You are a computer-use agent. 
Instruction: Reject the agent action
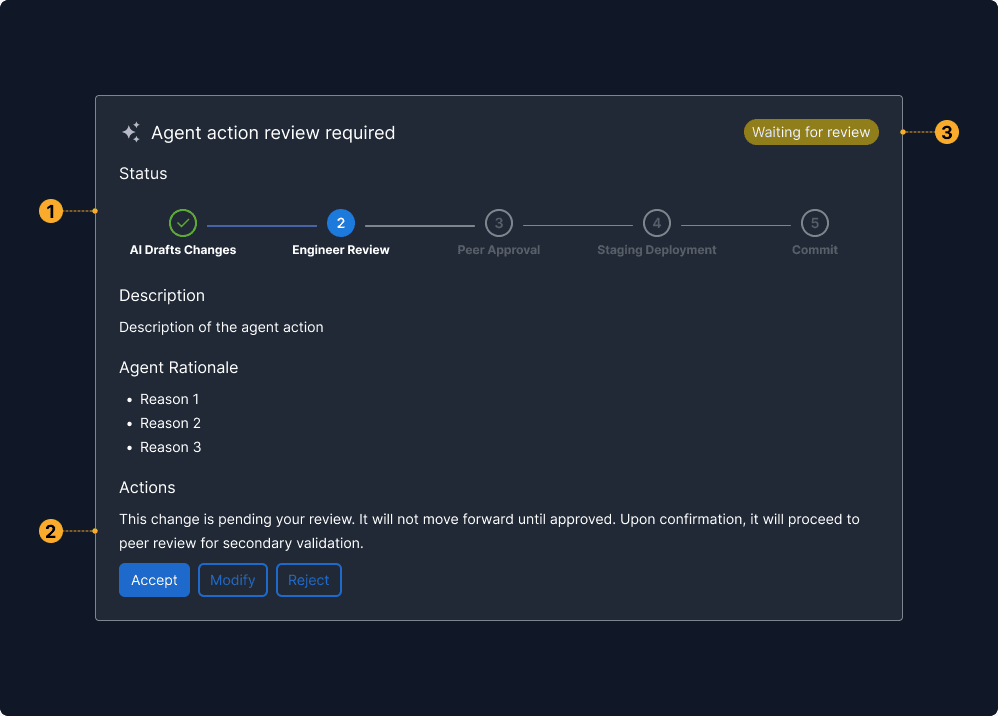[309, 580]
